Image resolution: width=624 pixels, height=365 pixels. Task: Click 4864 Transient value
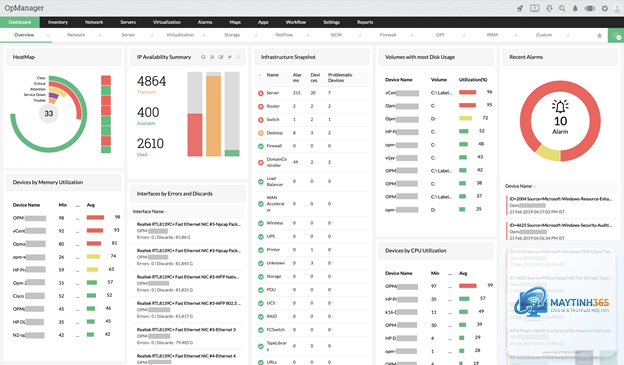tap(152, 81)
